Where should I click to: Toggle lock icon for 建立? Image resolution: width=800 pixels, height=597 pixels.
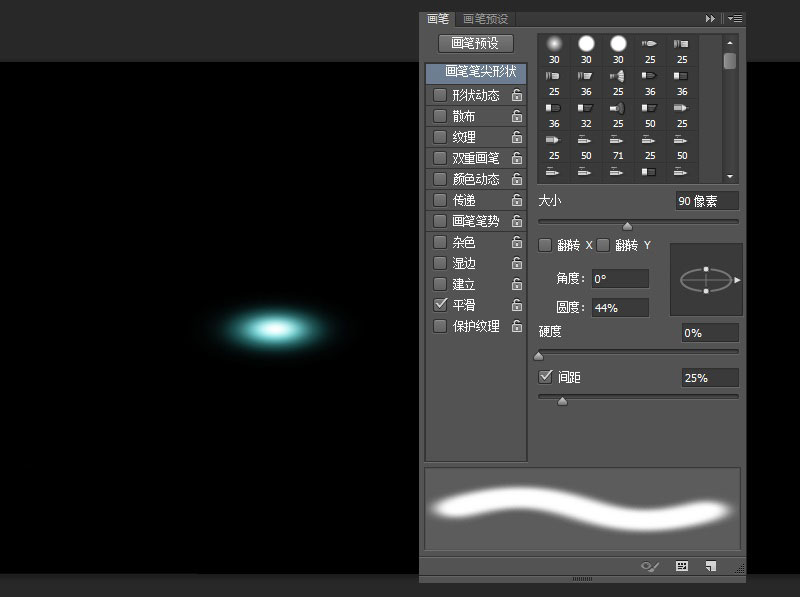(517, 283)
